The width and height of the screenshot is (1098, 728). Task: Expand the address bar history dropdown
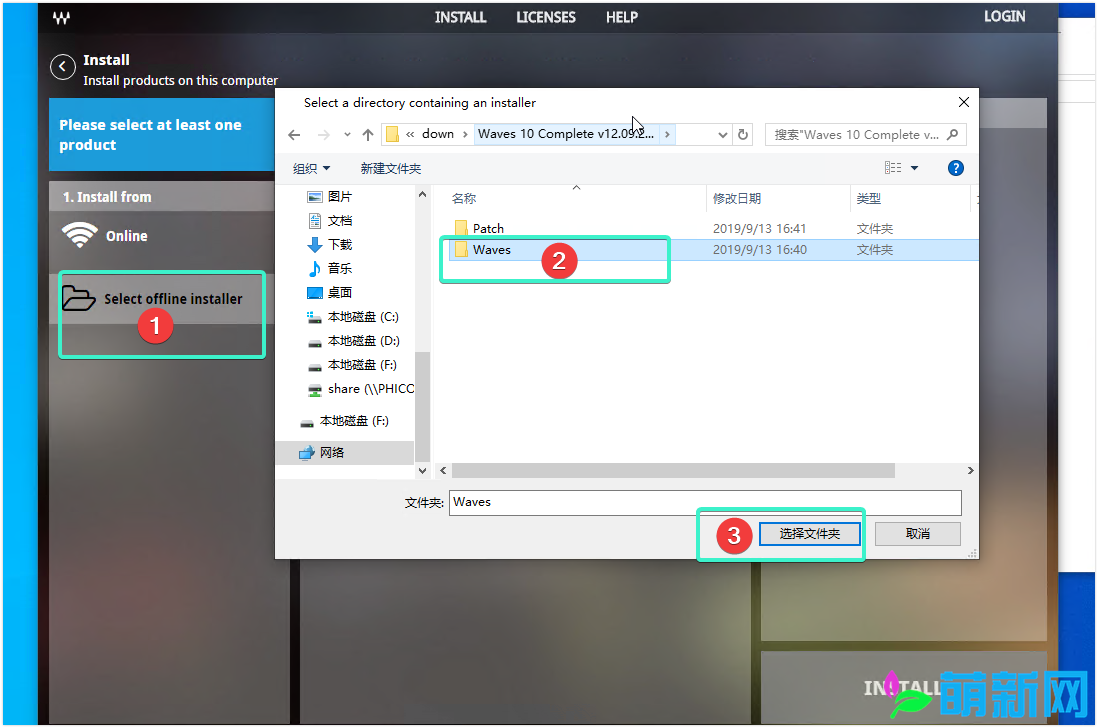pyautogui.click(x=723, y=134)
